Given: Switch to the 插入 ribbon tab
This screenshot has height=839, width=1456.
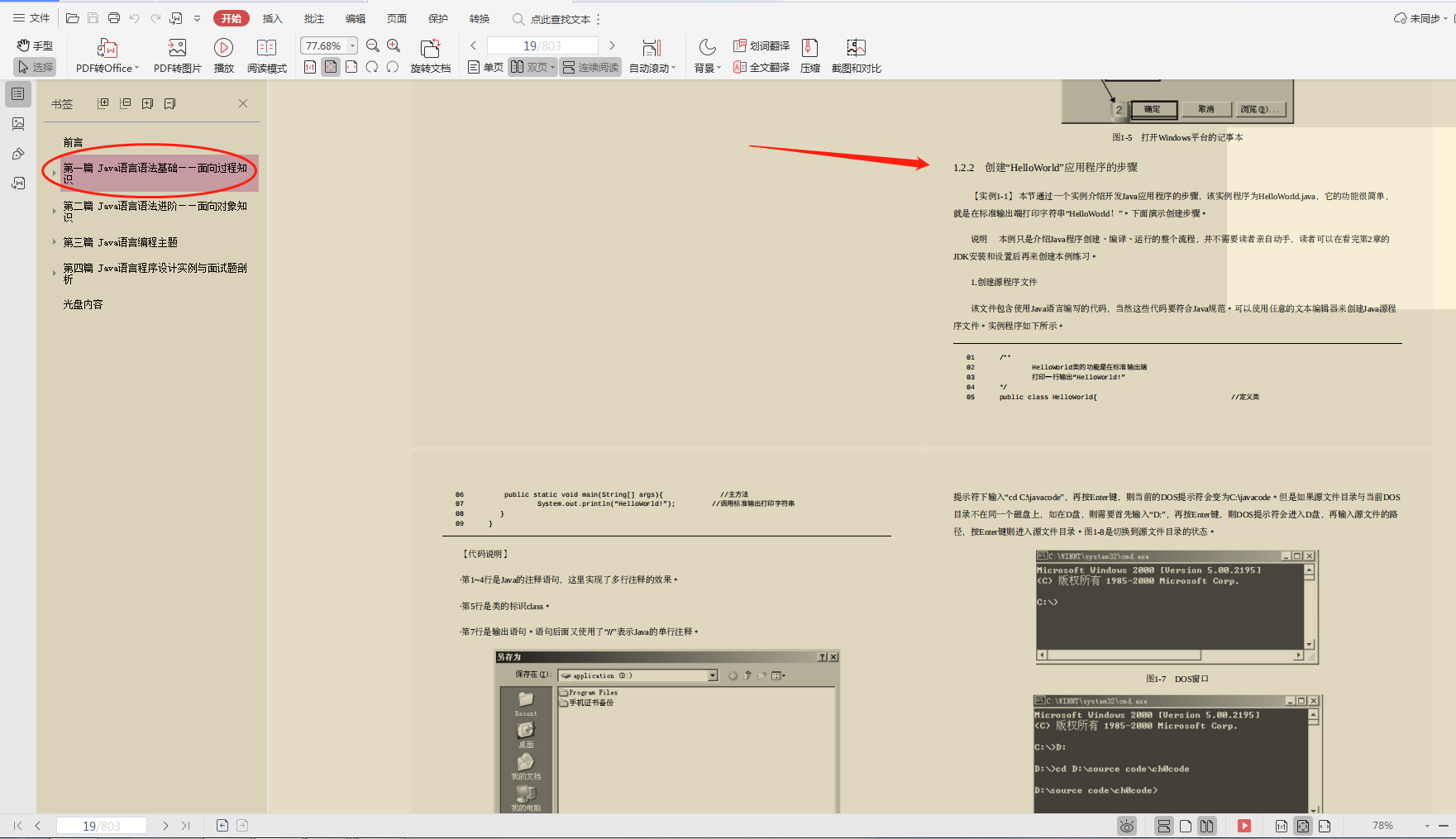Looking at the screenshot, I should [x=272, y=18].
